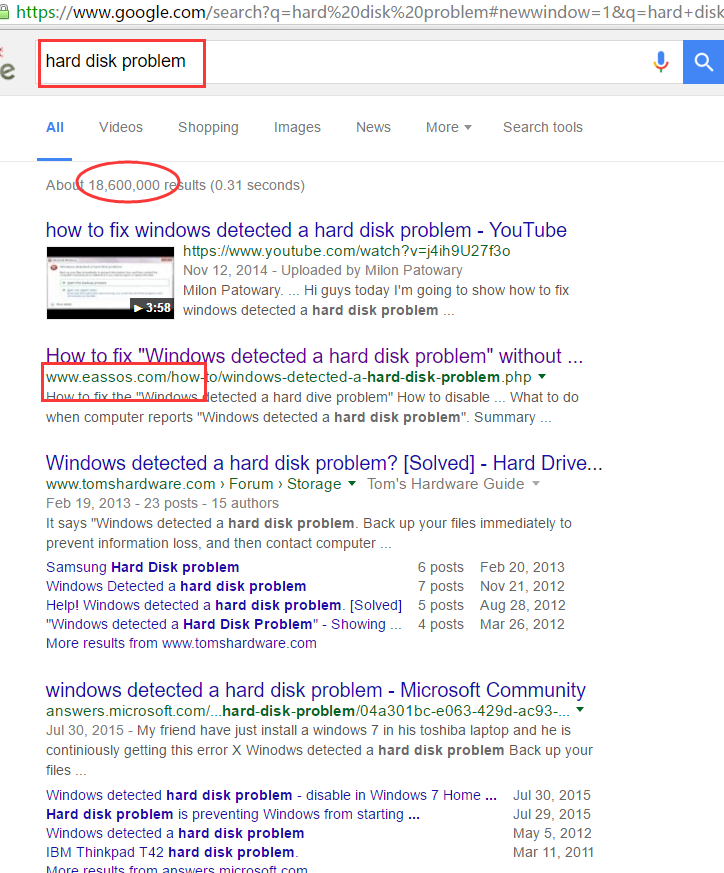Click the tomshardware.com Forum breadcrumb URL

[x=193, y=484]
